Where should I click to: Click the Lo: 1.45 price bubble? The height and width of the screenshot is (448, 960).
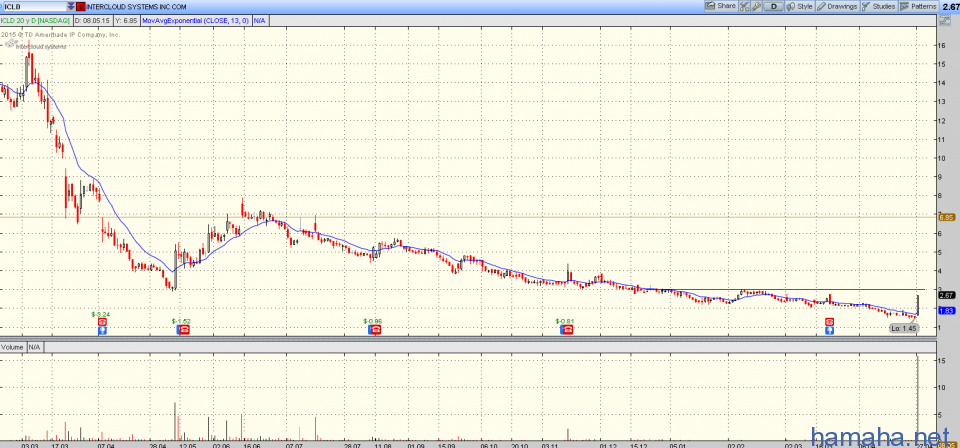[904, 329]
